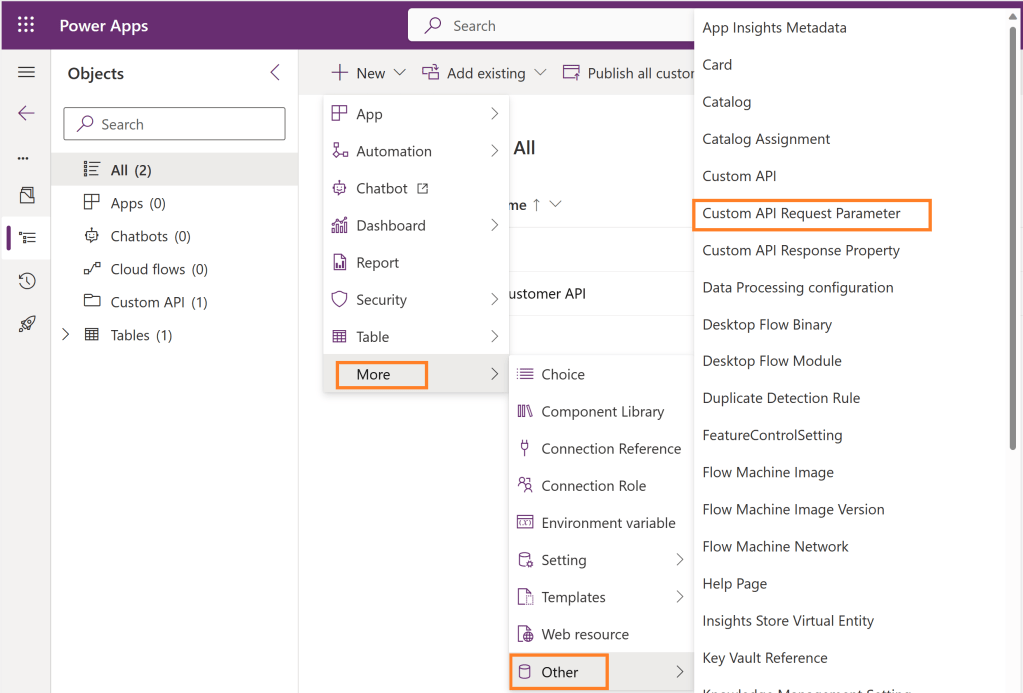This screenshot has width=1023, height=693.
Task: Click the back arrow in left rail
Action: click(27, 113)
